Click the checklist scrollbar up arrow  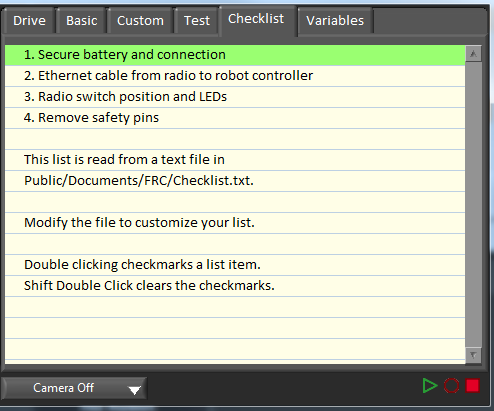click(473, 54)
